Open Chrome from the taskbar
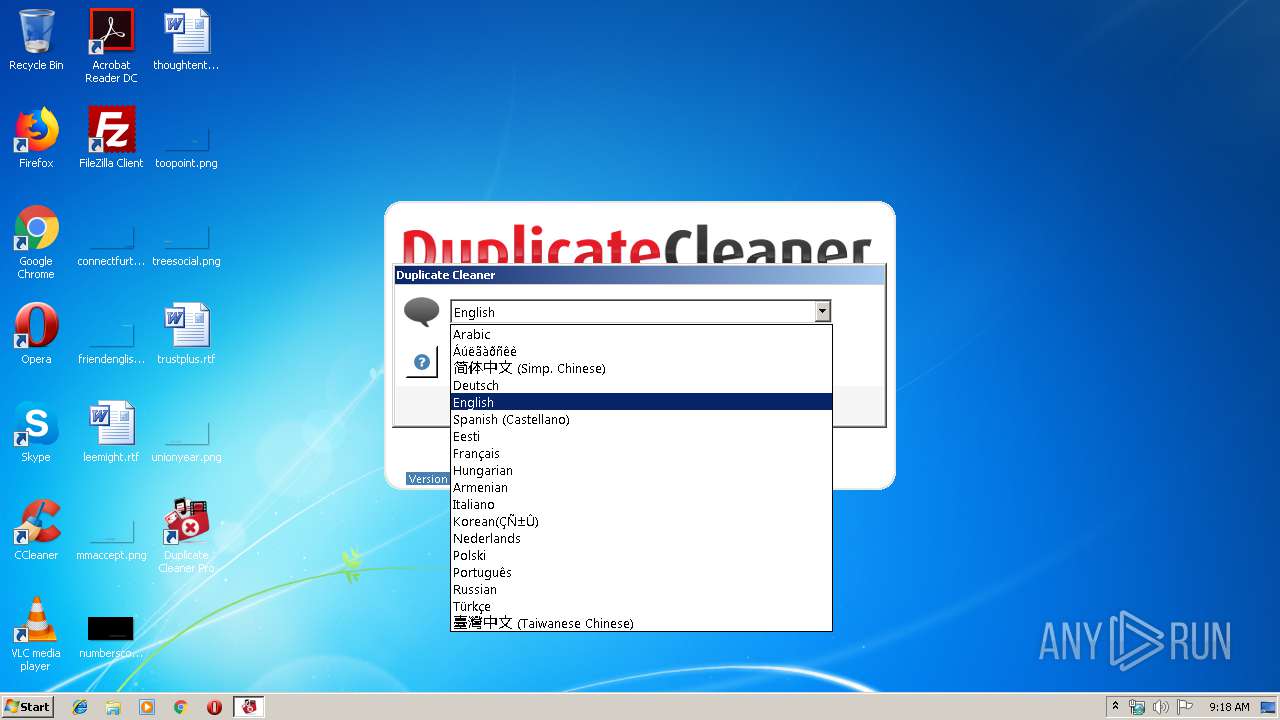1280x720 pixels. 181,707
